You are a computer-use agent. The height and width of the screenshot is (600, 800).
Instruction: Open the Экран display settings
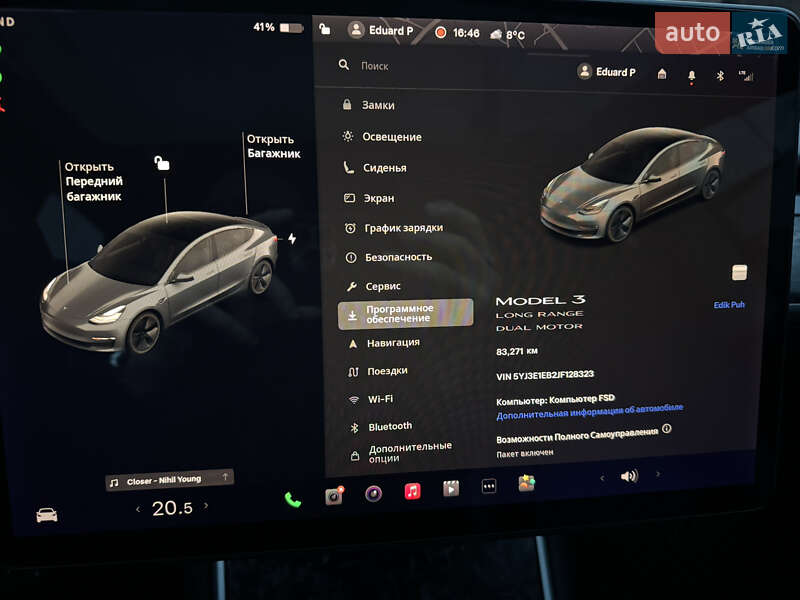pyautogui.click(x=369, y=198)
